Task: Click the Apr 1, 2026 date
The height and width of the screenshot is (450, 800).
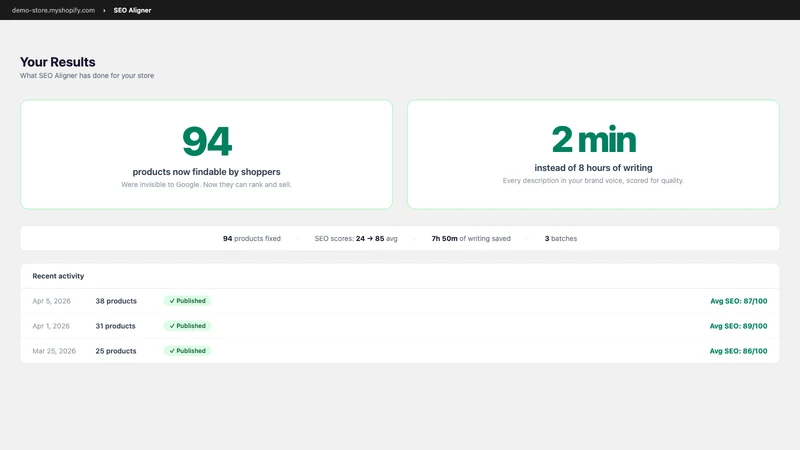Action: pos(51,326)
